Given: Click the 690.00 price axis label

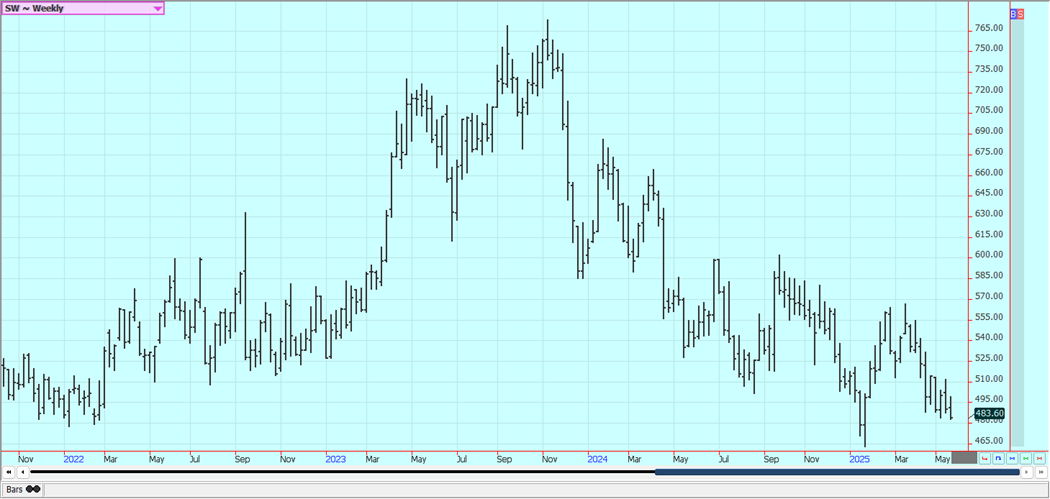Looking at the screenshot, I should (x=989, y=131).
